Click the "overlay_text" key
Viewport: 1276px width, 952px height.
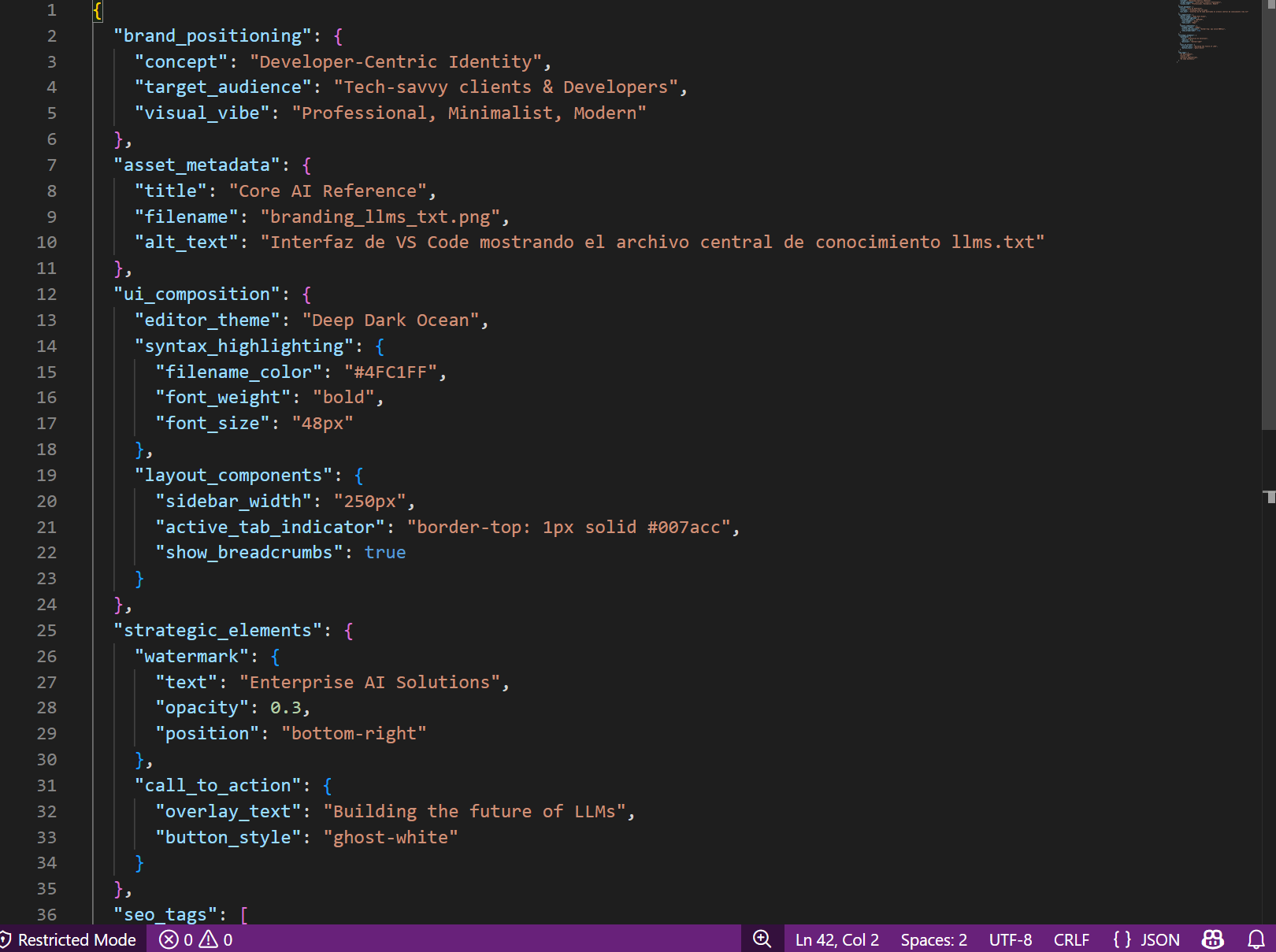pyautogui.click(x=228, y=812)
